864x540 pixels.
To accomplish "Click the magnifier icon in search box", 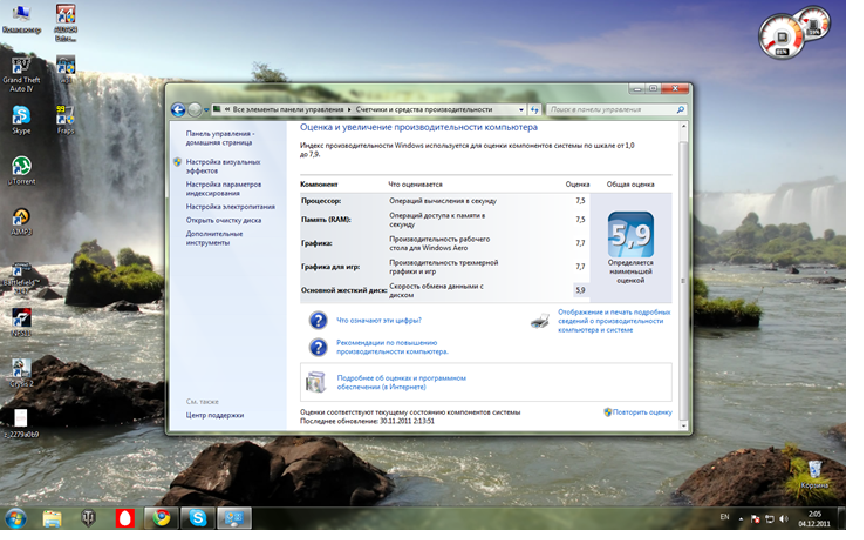I will [x=681, y=110].
